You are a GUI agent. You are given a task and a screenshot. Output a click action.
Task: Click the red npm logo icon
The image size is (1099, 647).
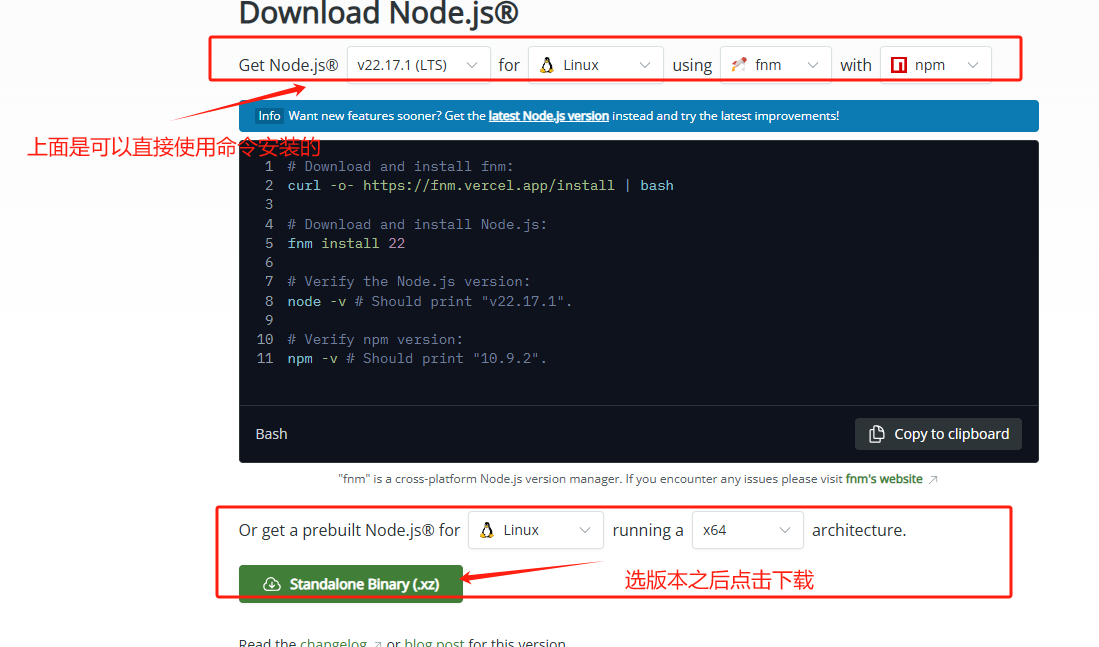tap(899, 65)
